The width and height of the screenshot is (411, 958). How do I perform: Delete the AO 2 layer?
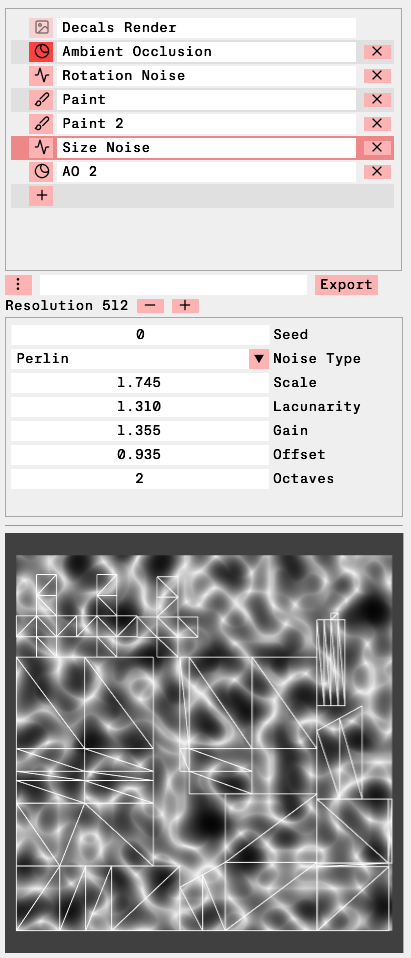click(377, 172)
